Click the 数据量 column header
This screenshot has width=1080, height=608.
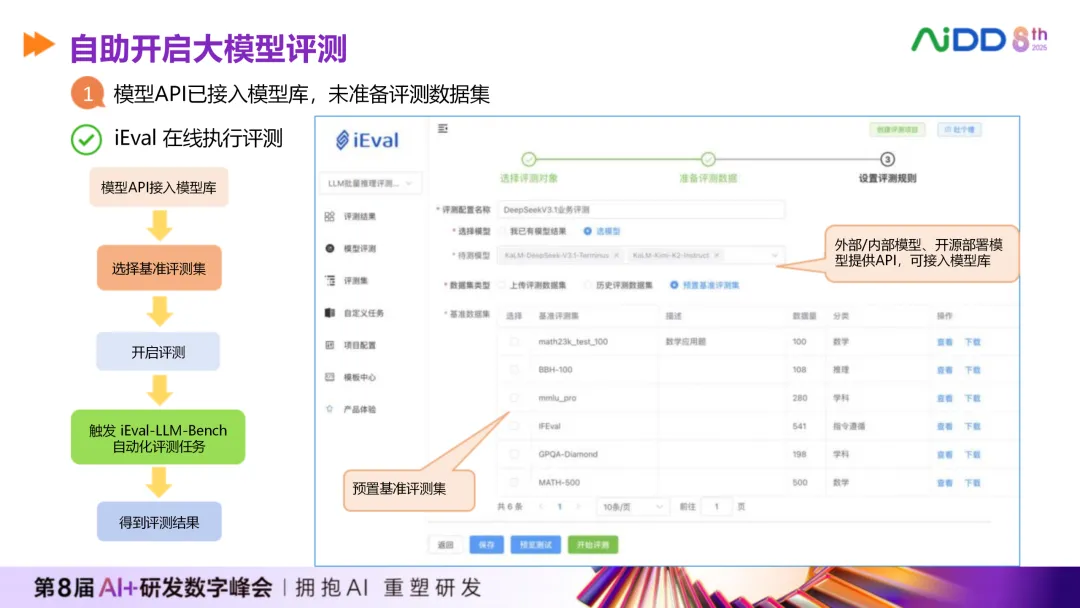click(x=804, y=316)
